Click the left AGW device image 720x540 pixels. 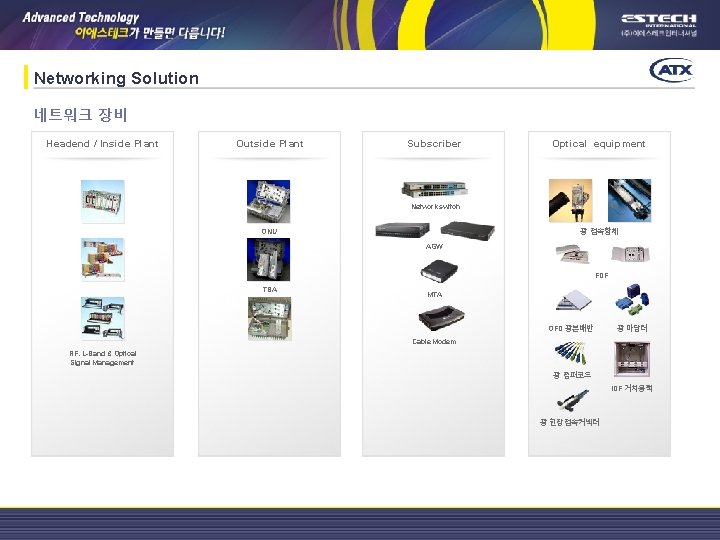point(403,230)
